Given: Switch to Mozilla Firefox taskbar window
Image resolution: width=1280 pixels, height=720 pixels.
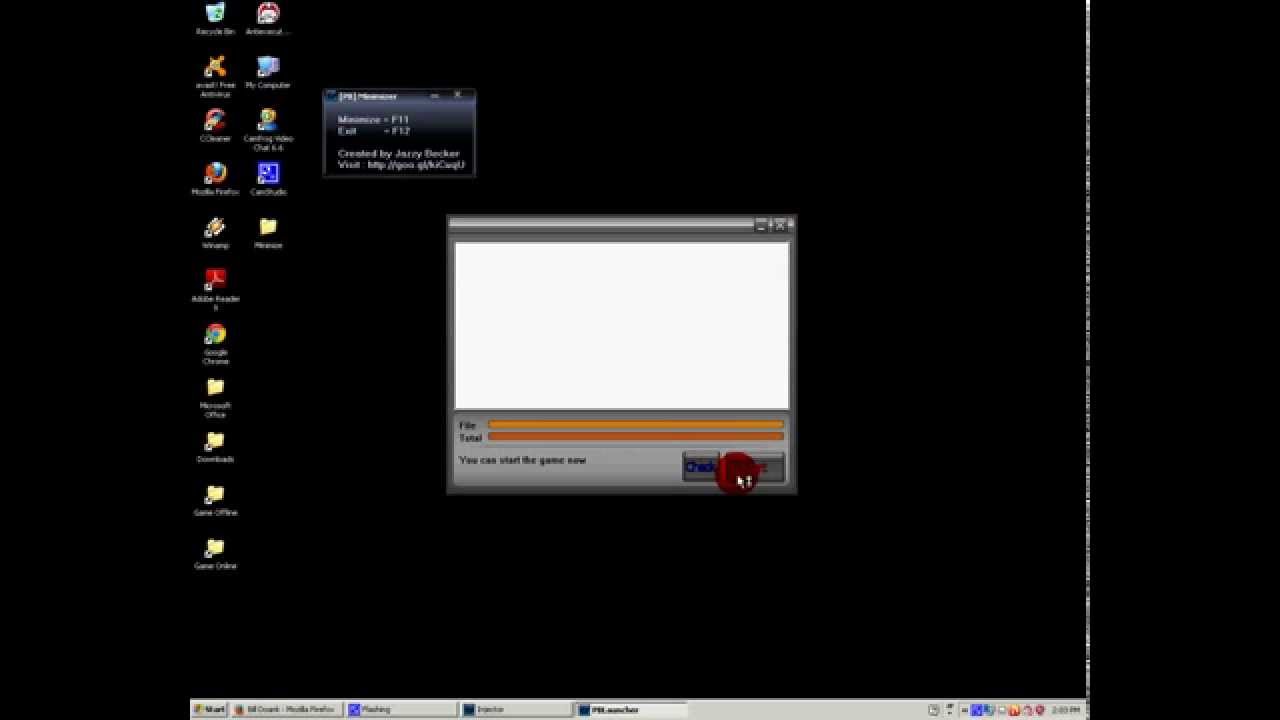Looking at the screenshot, I should [x=286, y=709].
